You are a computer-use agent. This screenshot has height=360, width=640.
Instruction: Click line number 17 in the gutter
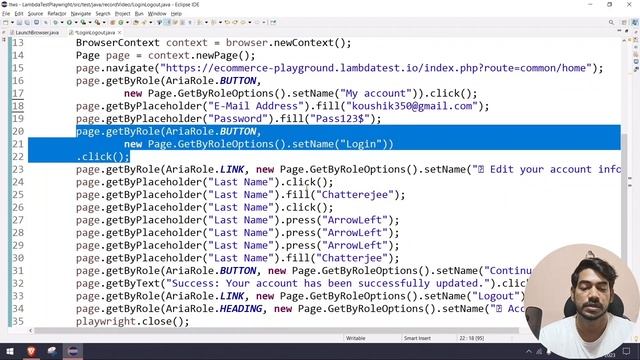pyautogui.click(x=18, y=93)
